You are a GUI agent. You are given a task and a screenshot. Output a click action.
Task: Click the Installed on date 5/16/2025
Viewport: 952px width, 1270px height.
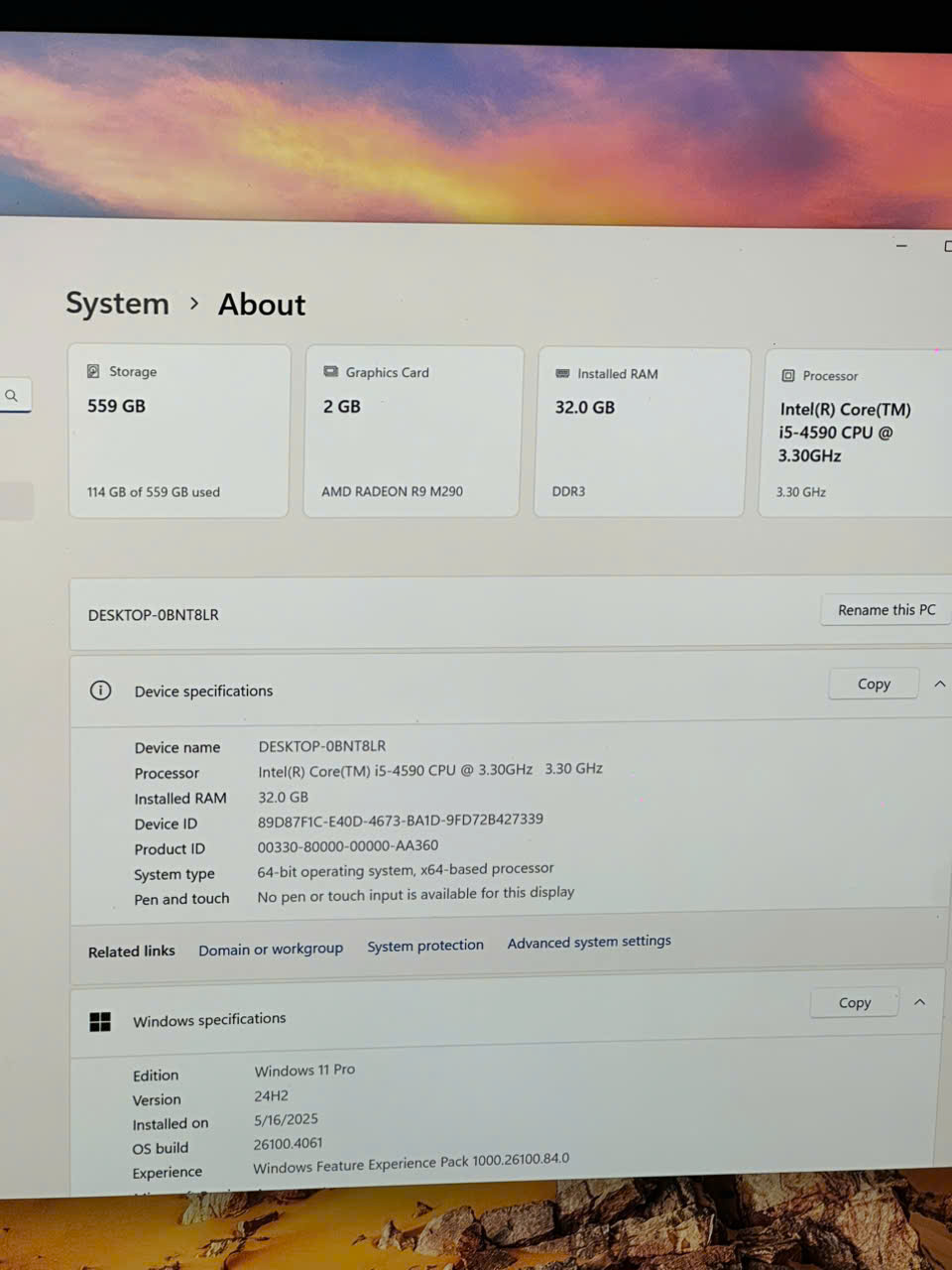pos(286,1120)
